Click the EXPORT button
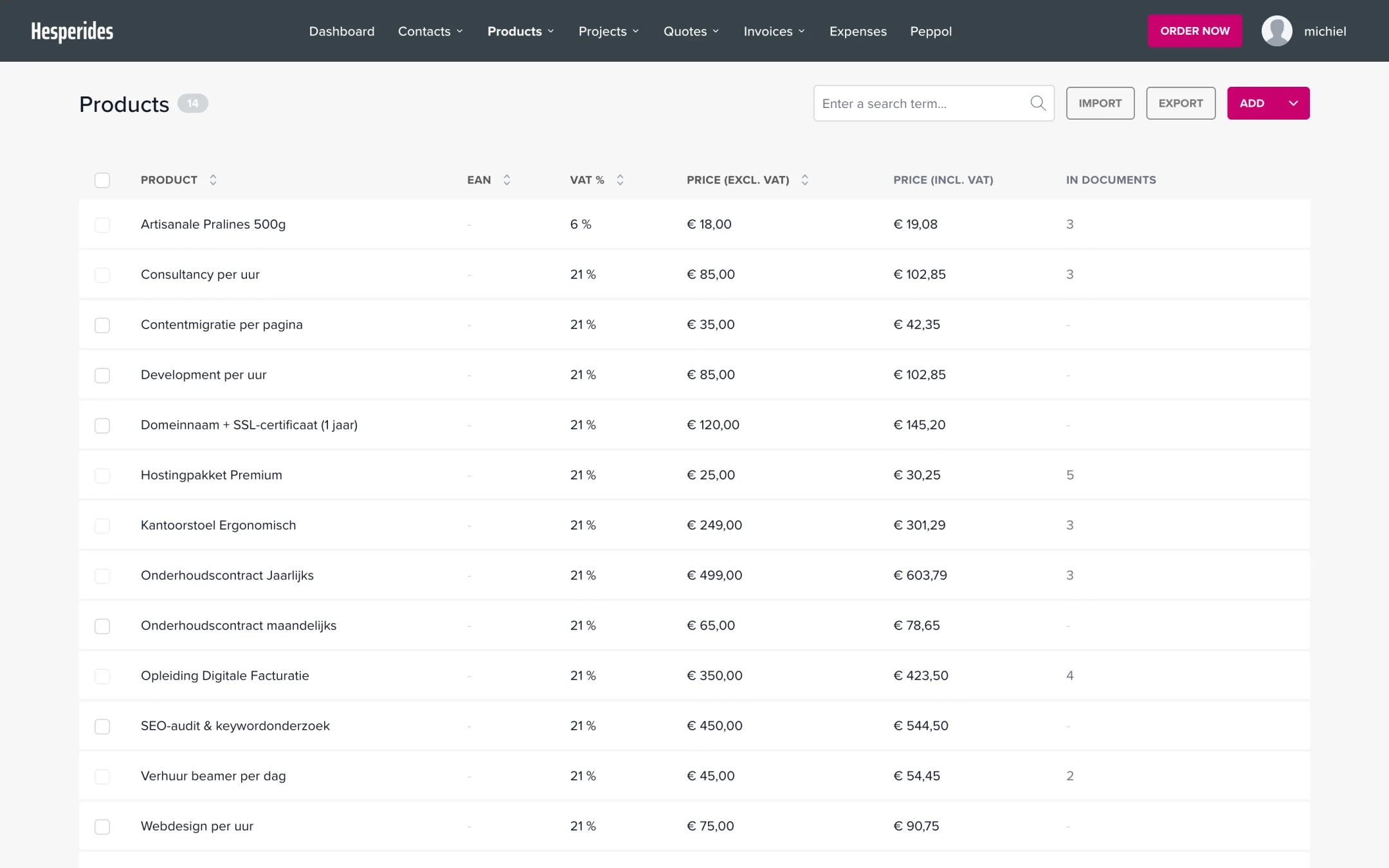This screenshot has height=868, width=1389. [x=1181, y=103]
